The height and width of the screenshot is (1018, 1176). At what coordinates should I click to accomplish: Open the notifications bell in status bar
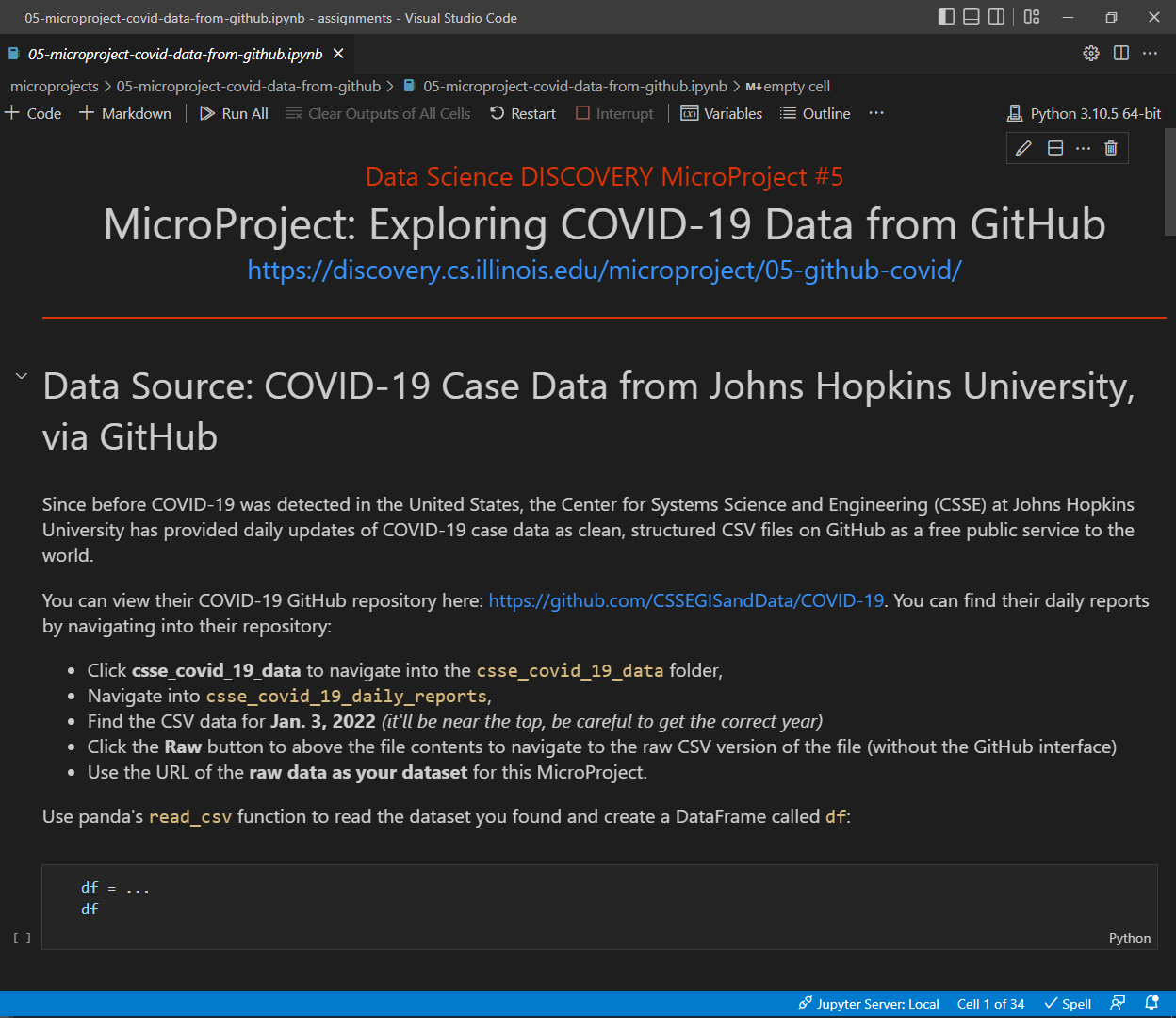point(1151,1003)
